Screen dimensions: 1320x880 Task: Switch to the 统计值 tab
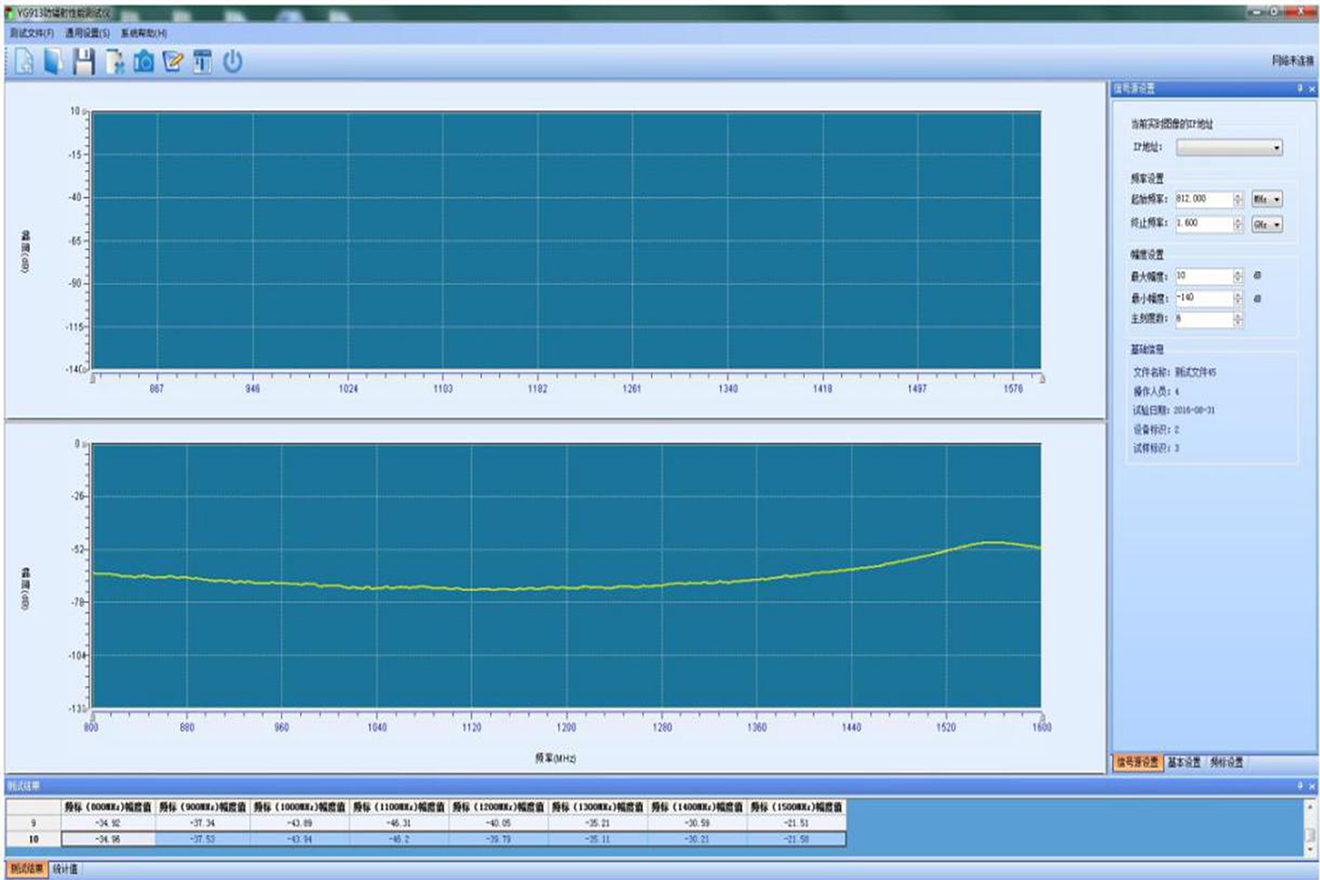point(64,868)
